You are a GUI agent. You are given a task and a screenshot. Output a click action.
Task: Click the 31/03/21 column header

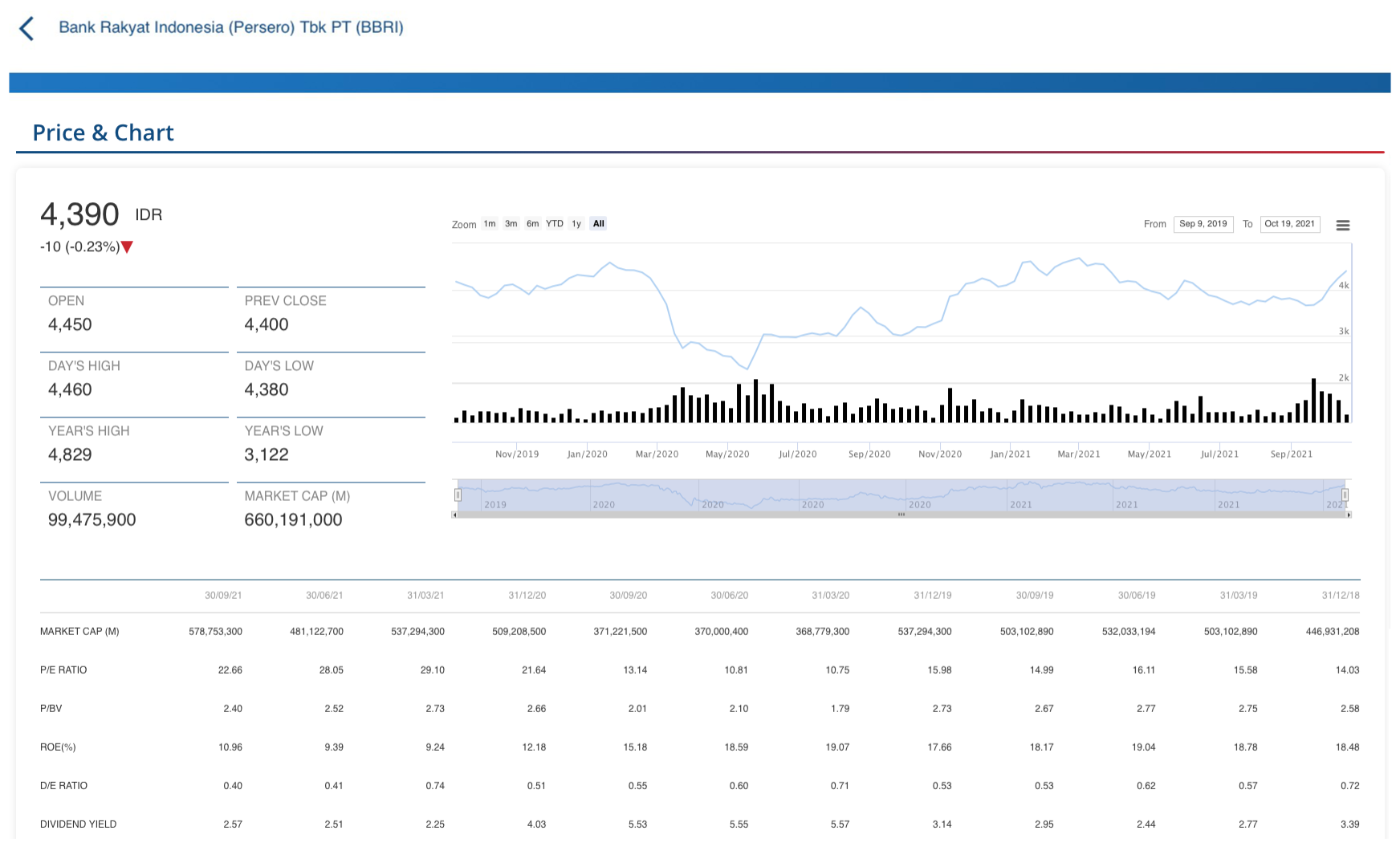coord(425,596)
